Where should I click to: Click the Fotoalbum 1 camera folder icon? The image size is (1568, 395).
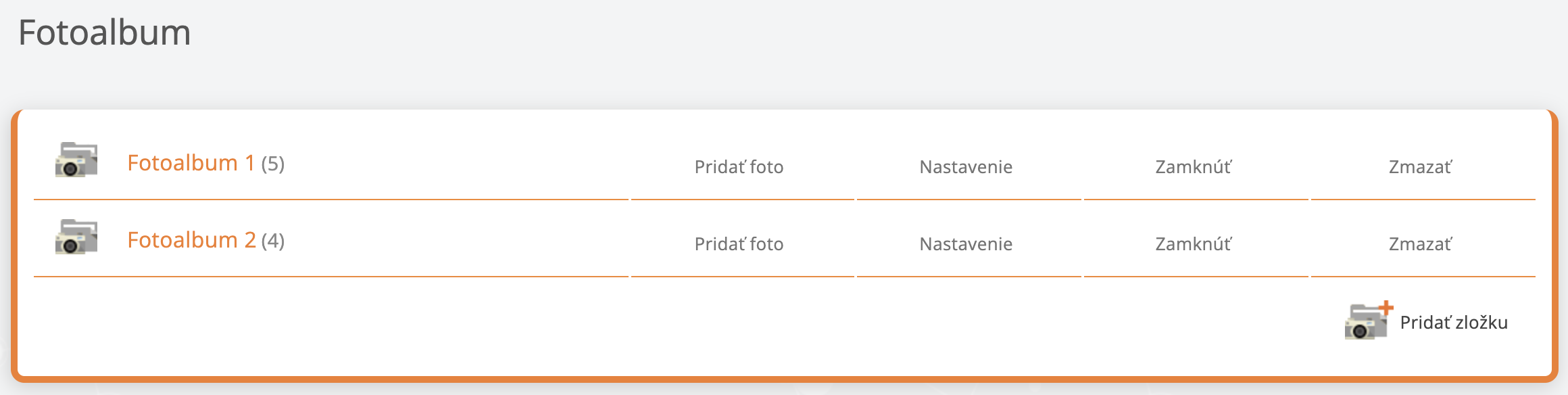pyautogui.click(x=76, y=160)
